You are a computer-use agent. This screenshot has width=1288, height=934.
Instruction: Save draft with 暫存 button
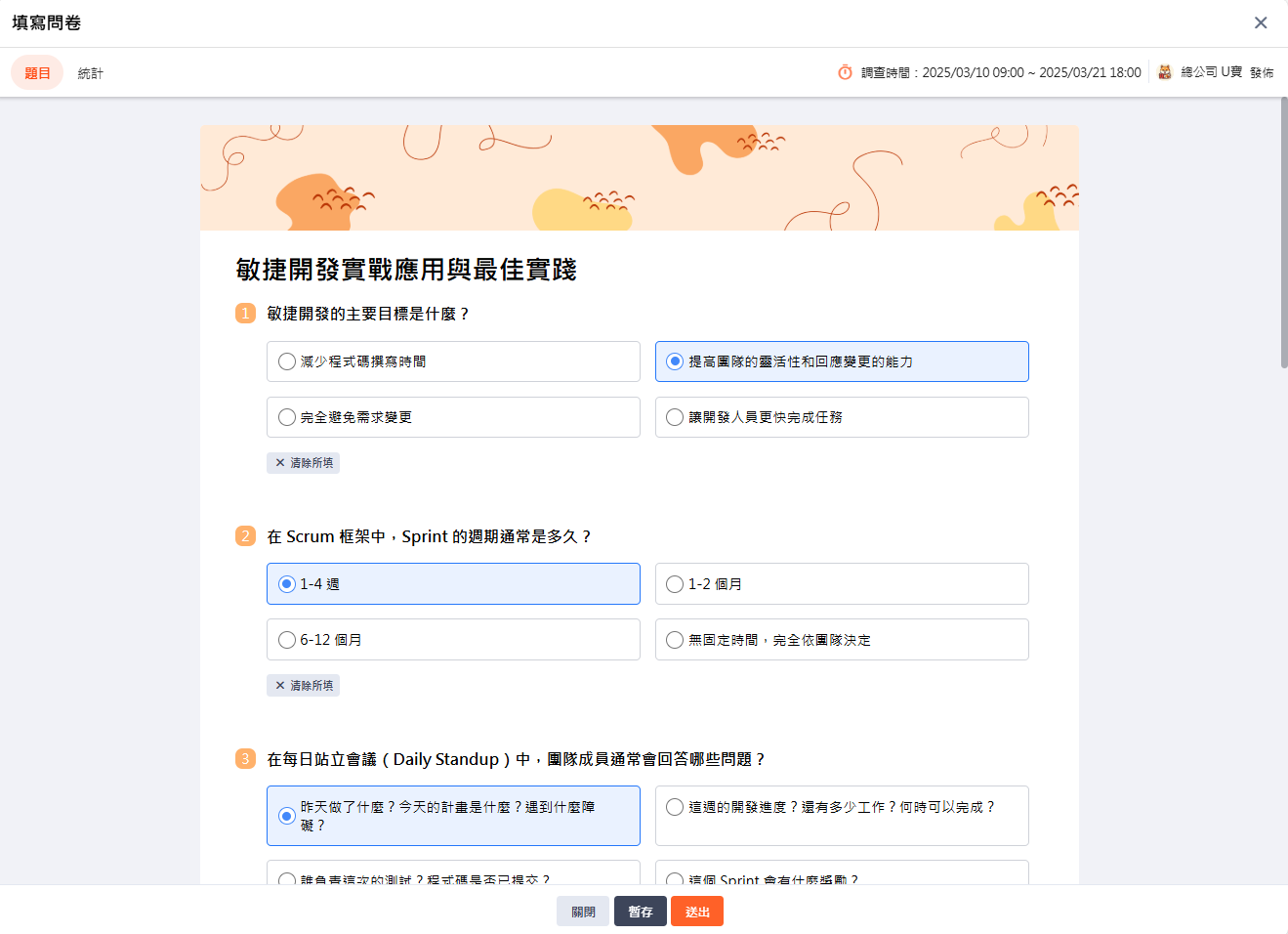(x=641, y=912)
